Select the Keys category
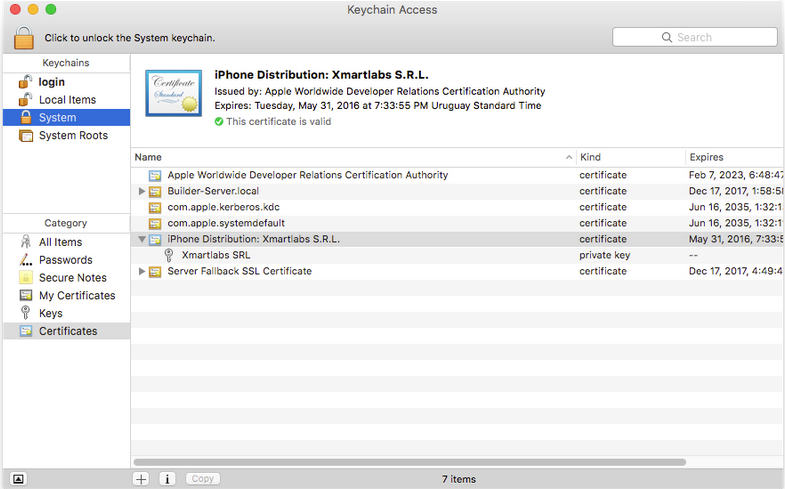Image resolution: width=785 pixels, height=489 pixels. 50,313
